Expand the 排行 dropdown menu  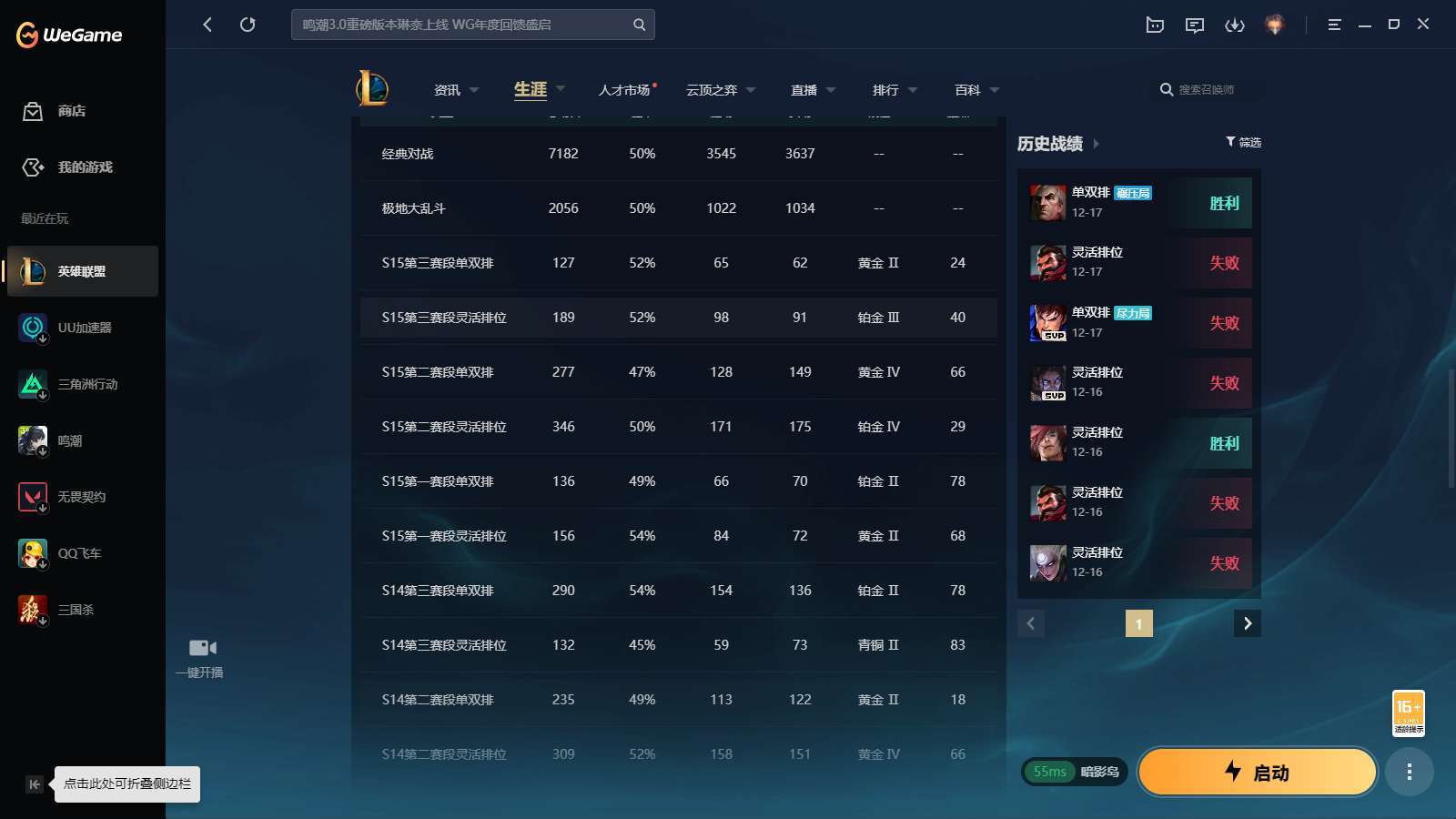(x=887, y=90)
